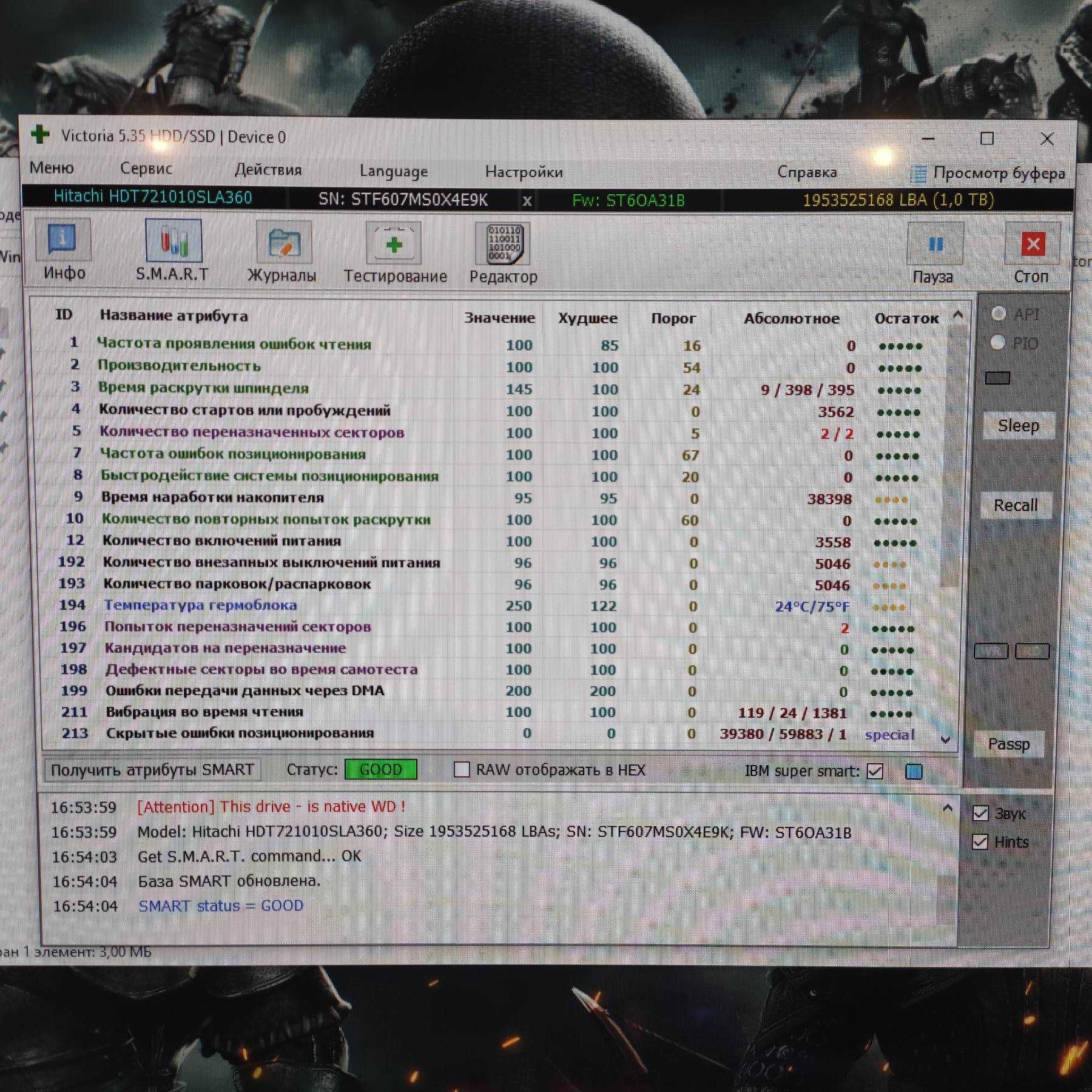The height and width of the screenshot is (1092, 1092).
Task: Click the green cross Victoria logo
Action: (41, 135)
